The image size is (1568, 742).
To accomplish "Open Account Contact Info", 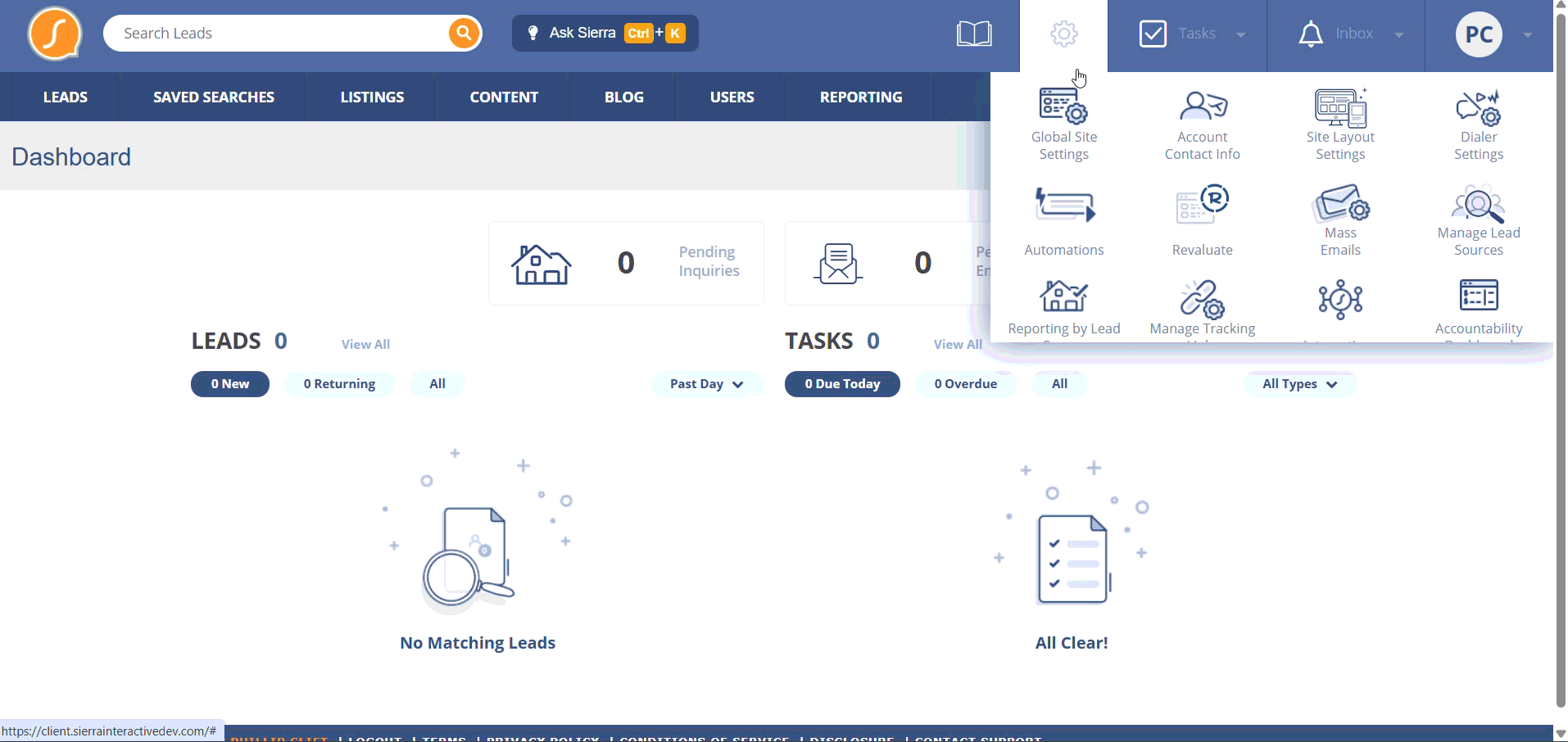I will point(1202,124).
